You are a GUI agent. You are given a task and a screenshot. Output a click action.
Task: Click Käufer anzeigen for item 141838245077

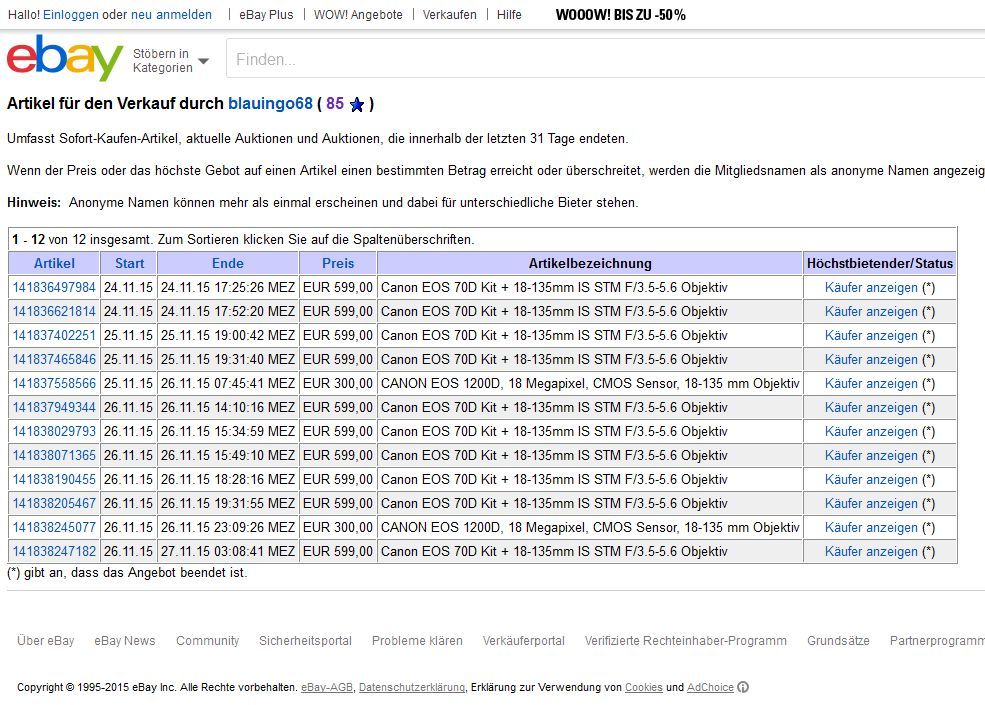(x=871, y=527)
